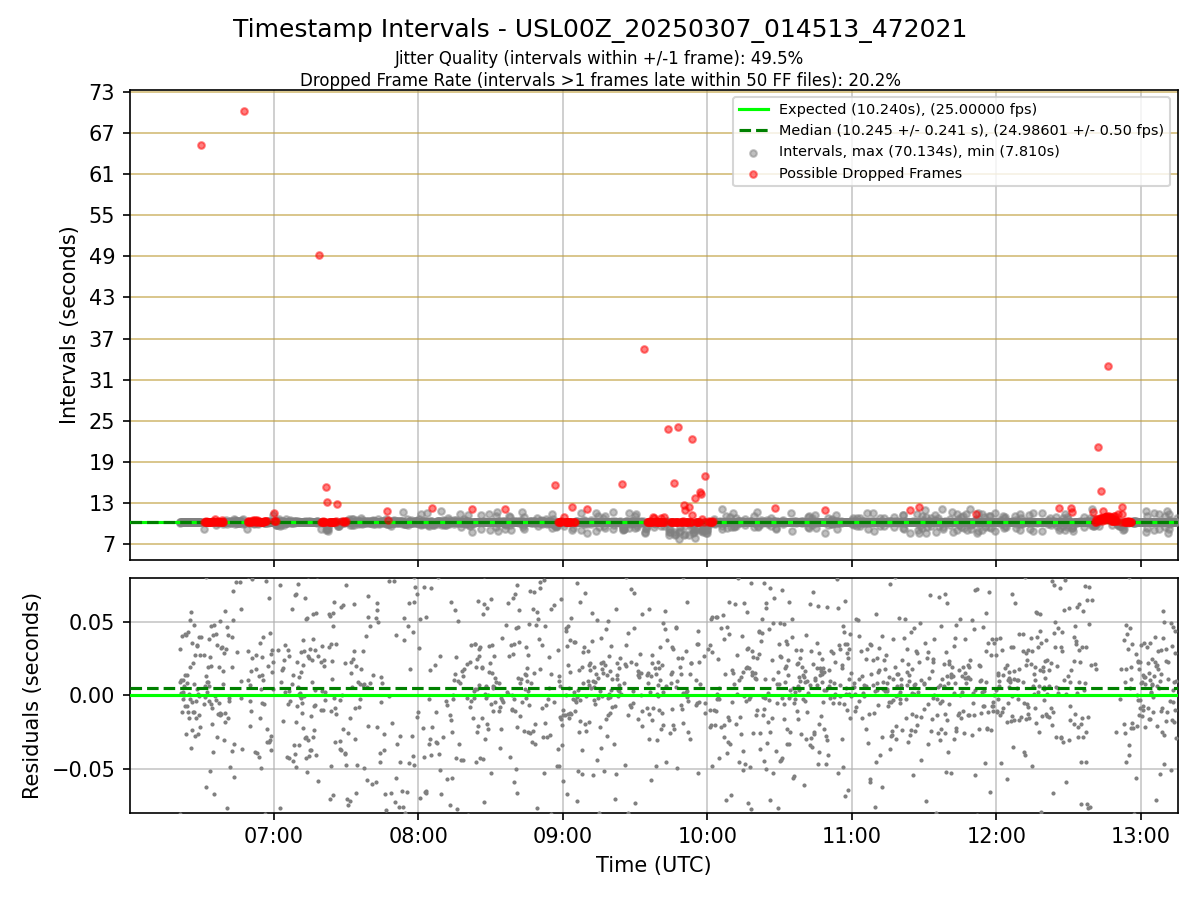The height and width of the screenshot is (900, 1200).
Task: Click the legend entry 'Possible Dropped Frames'
Action: (x=870, y=173)
